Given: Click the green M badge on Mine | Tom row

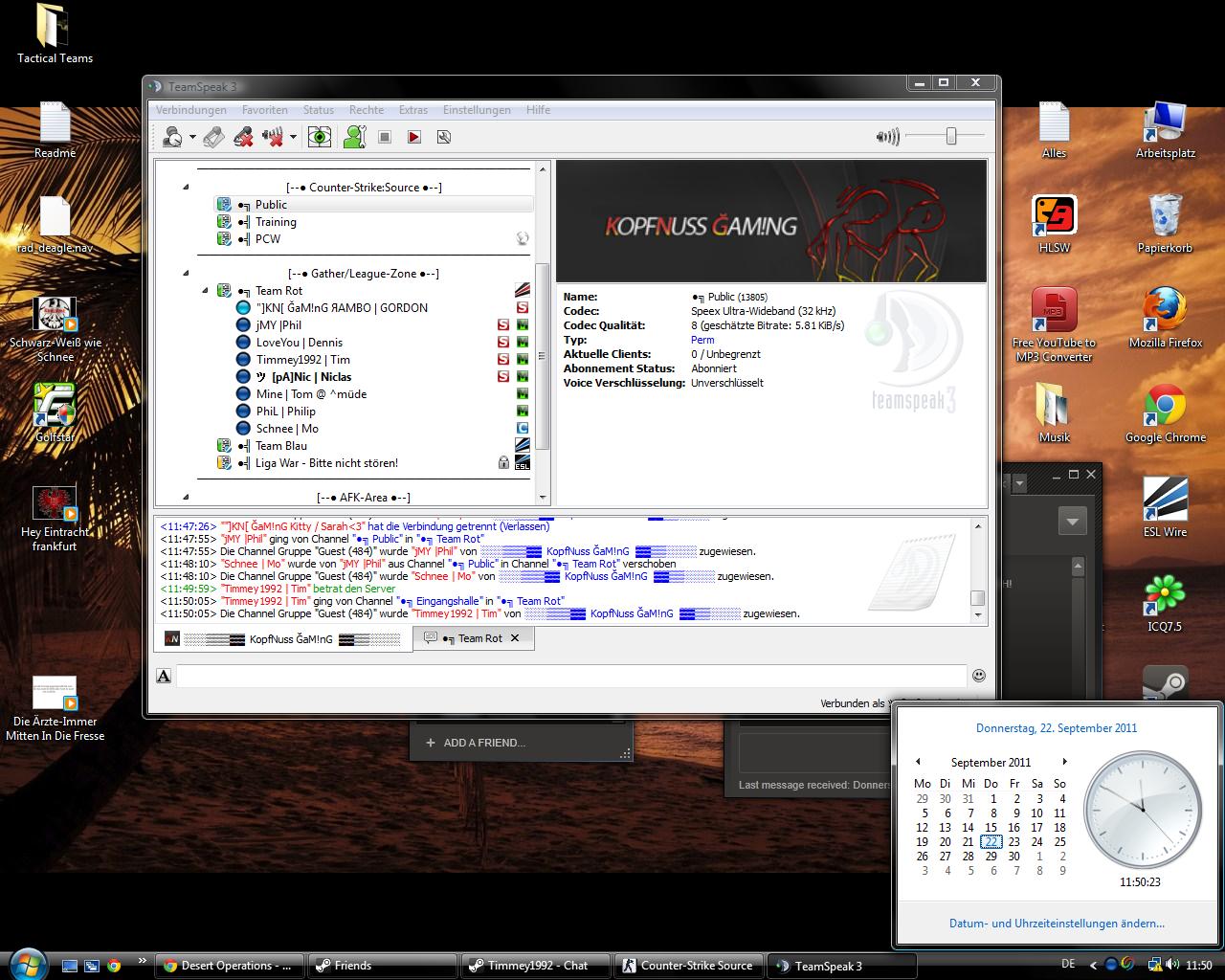Looking at the screenshot, I should [x=523, y=394].
